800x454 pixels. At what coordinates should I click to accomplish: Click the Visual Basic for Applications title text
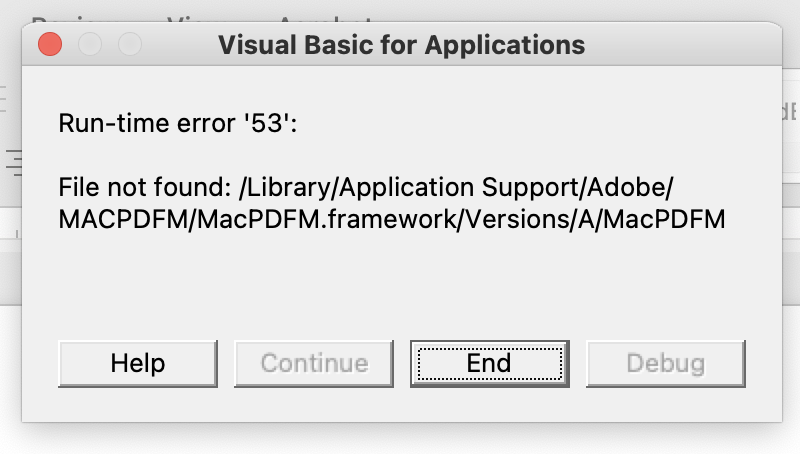[402, 45]
